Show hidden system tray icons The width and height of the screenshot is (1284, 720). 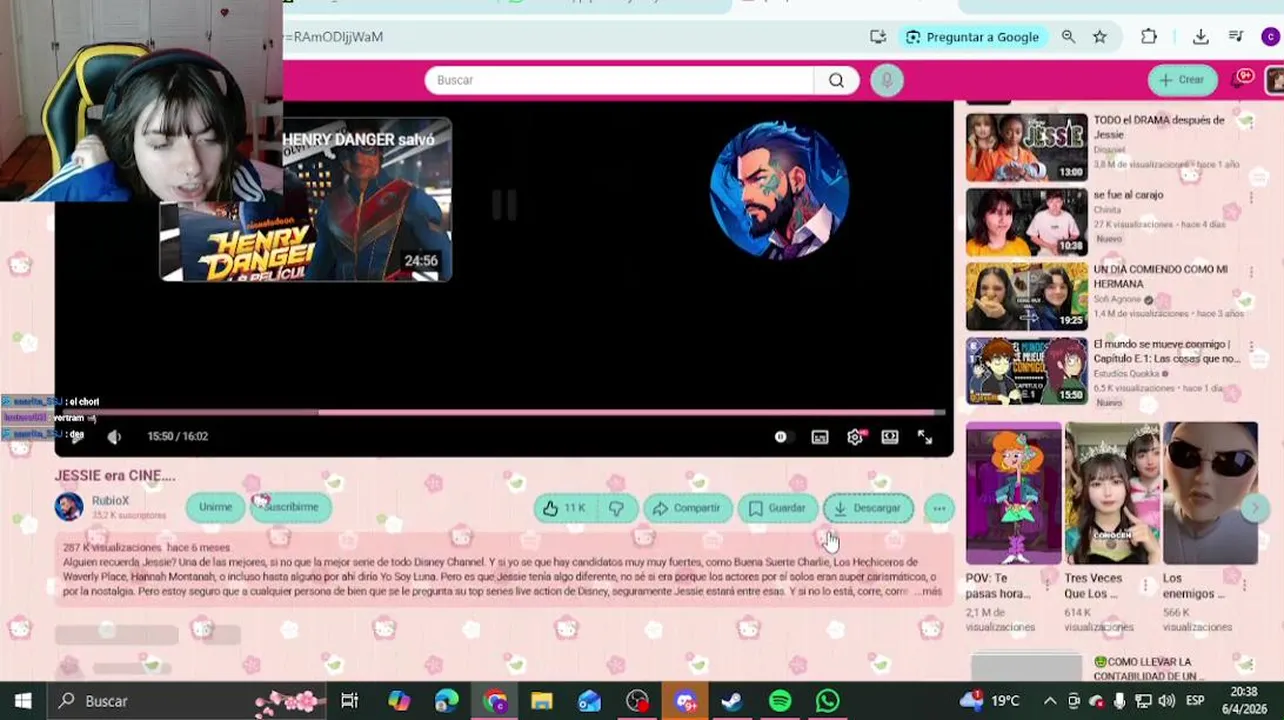pos(1050,701)
